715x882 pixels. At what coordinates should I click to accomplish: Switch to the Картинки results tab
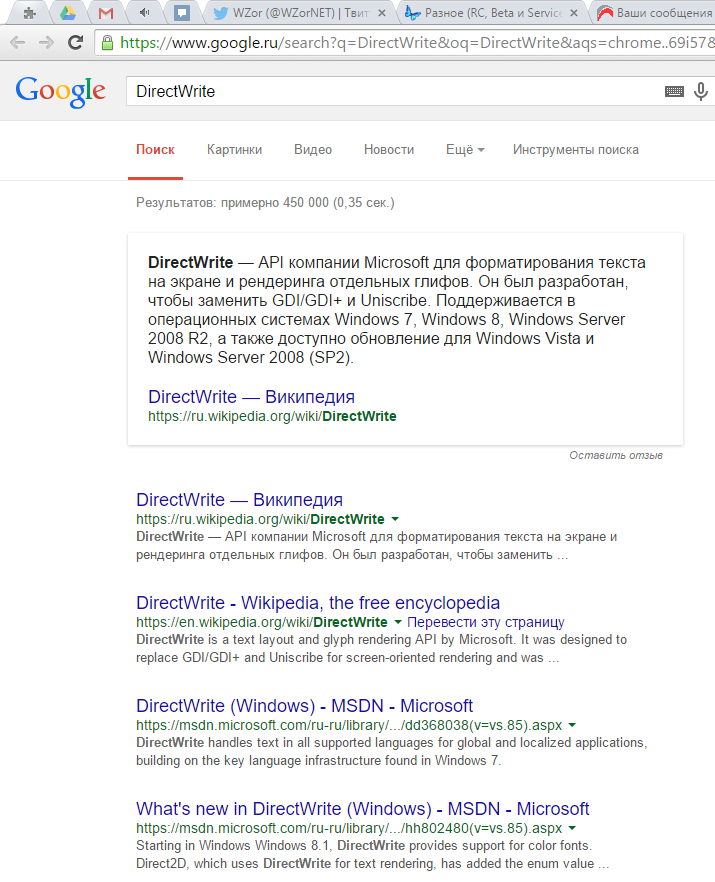click(x=235, y=150)
